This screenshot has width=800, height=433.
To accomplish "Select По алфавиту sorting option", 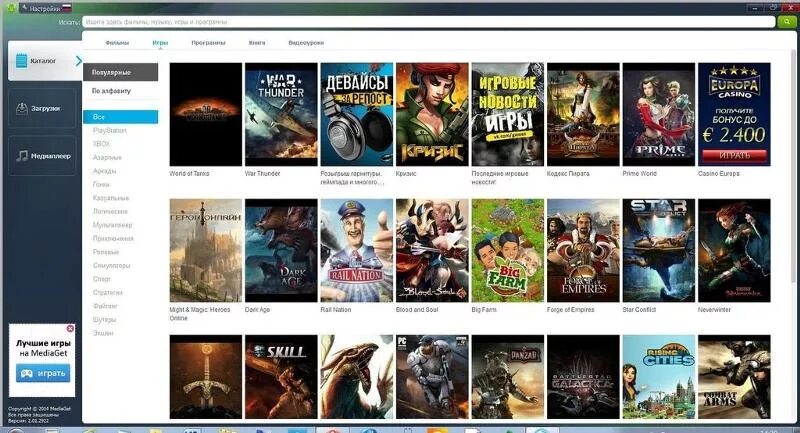I will point(120,91).
